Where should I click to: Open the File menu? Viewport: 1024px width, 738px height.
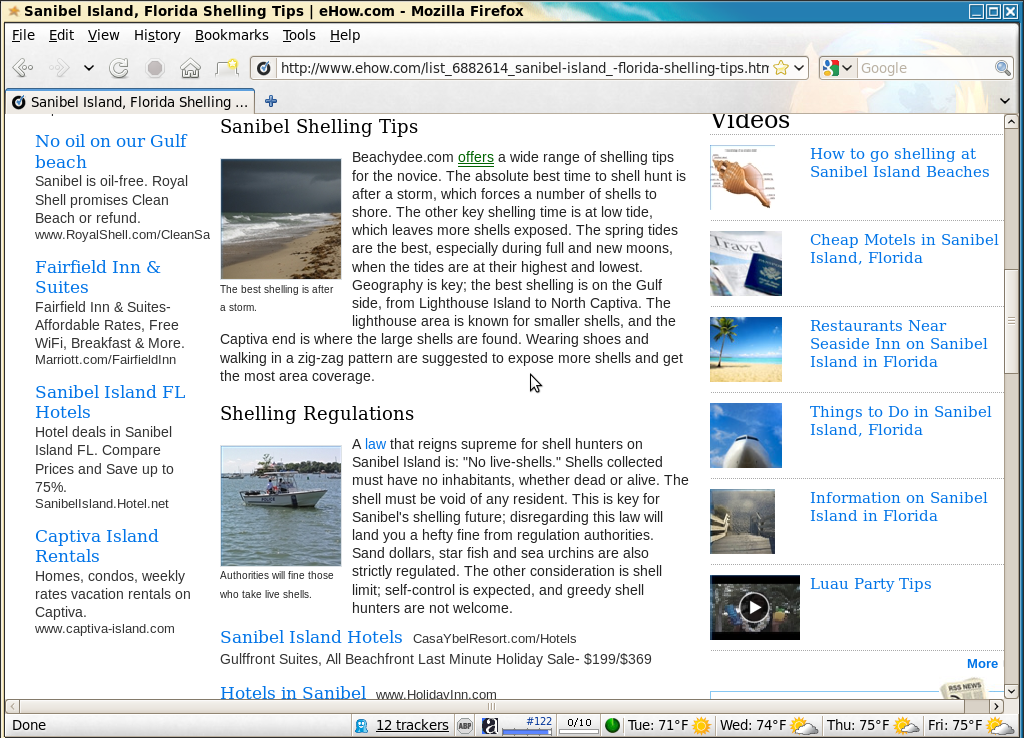23,35
